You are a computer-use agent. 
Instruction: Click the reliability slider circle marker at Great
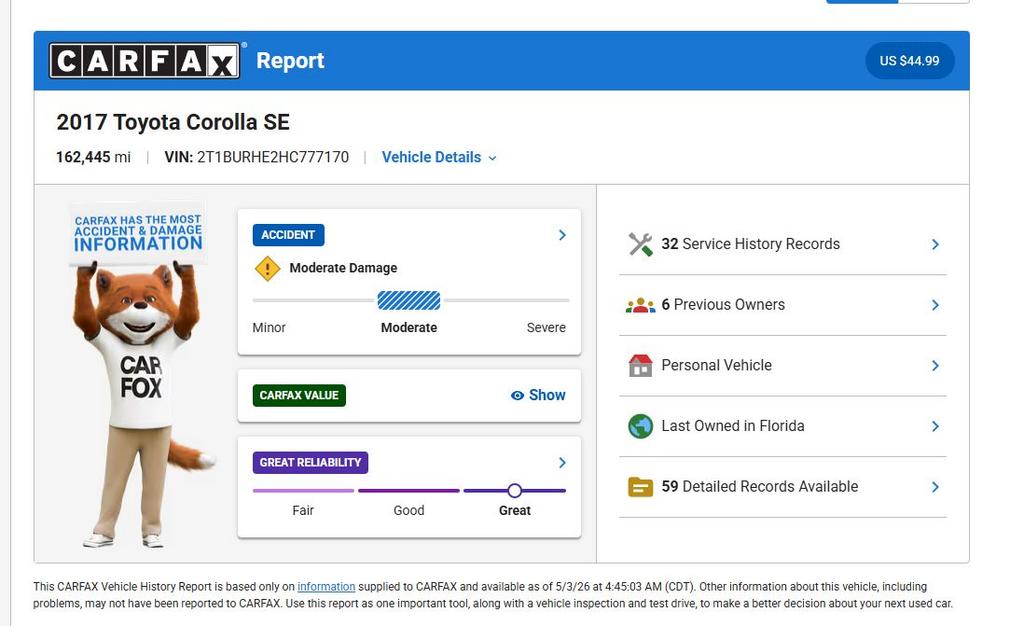[x=515, y=490]
